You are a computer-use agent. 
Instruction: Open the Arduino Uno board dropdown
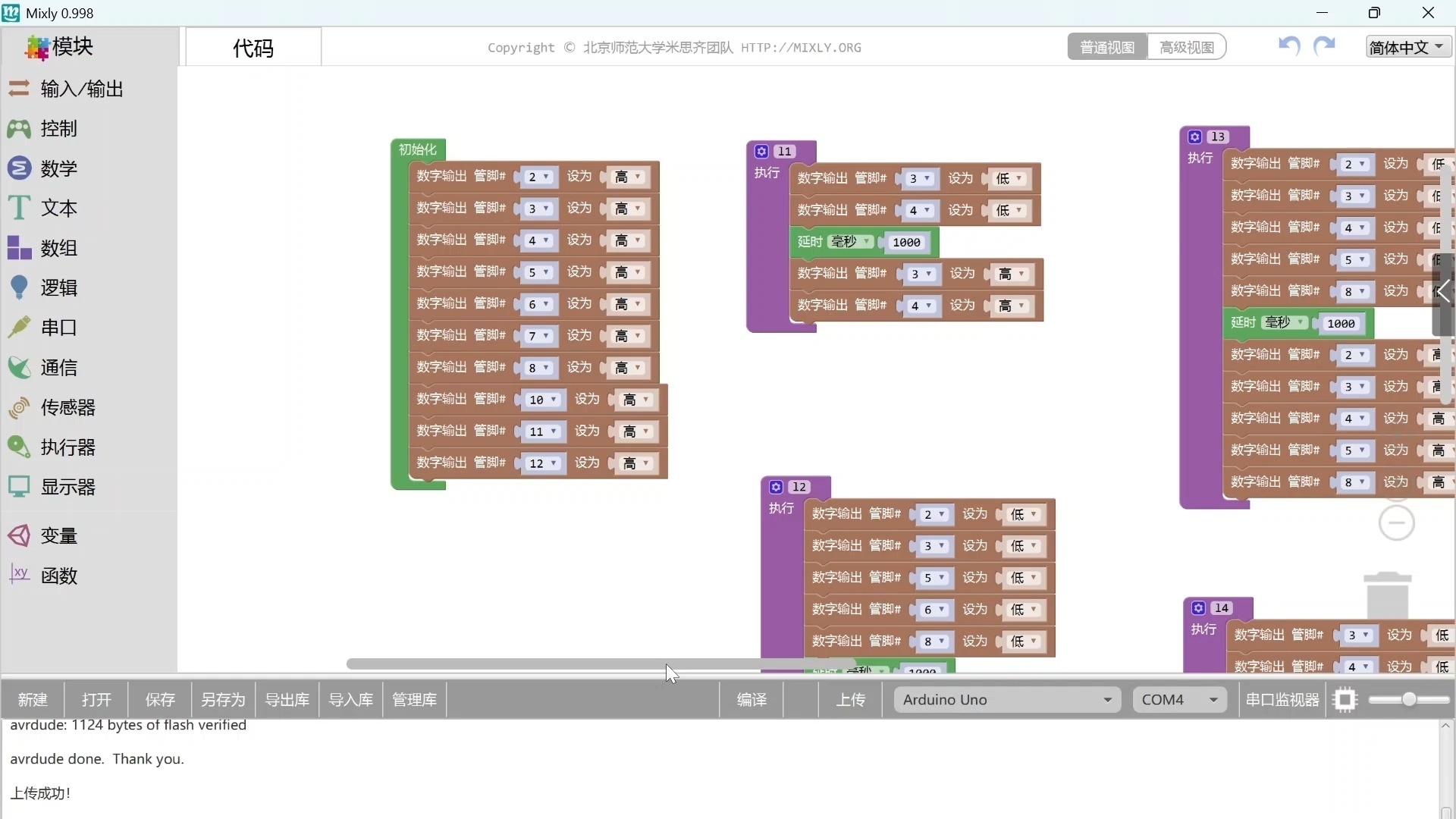[x=1006, y=699]
